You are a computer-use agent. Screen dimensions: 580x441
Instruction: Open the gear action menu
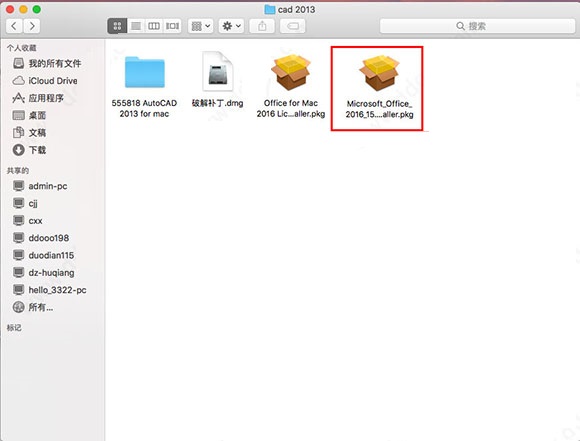coord(231,26)
